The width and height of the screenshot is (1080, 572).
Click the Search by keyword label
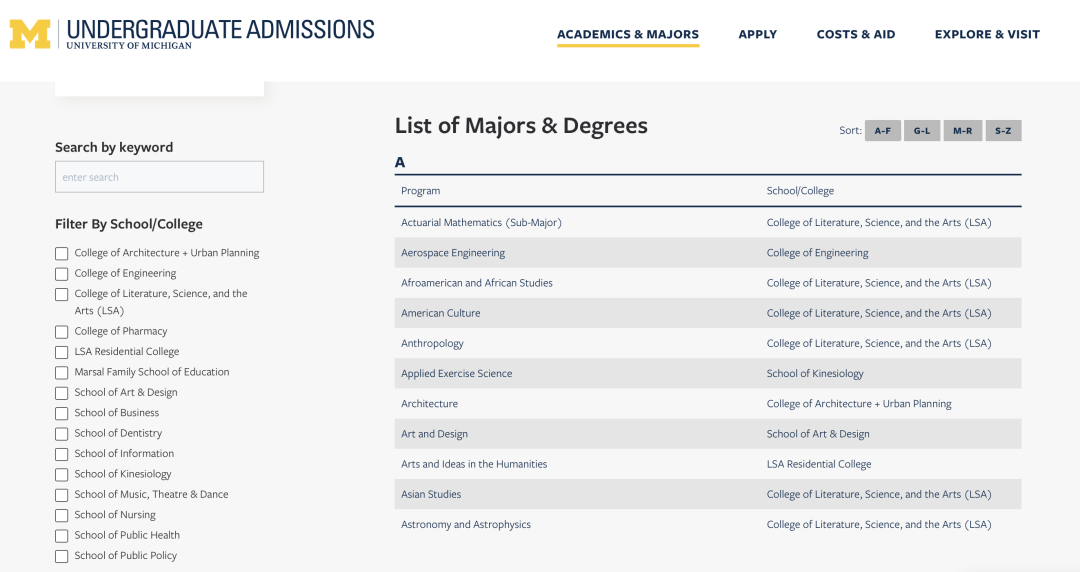[x=114, y=147]
